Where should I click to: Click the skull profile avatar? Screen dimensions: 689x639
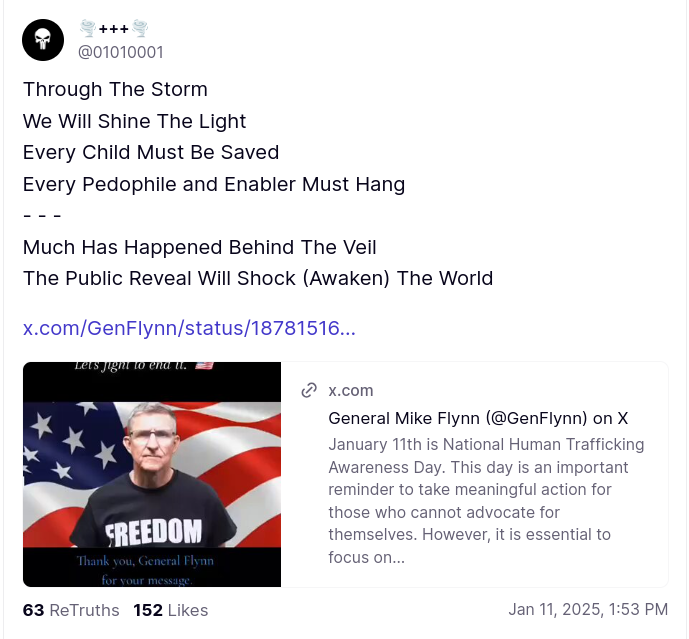click(43, 40)
